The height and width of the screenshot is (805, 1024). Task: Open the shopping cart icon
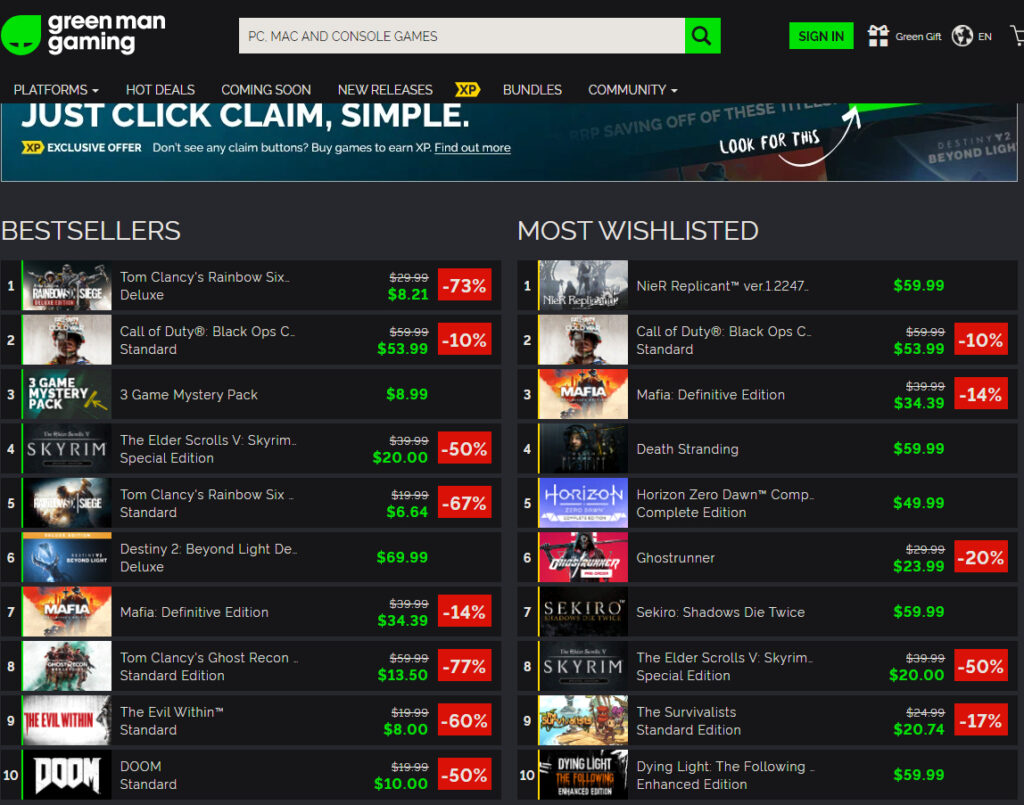[x=1016, y=36]
